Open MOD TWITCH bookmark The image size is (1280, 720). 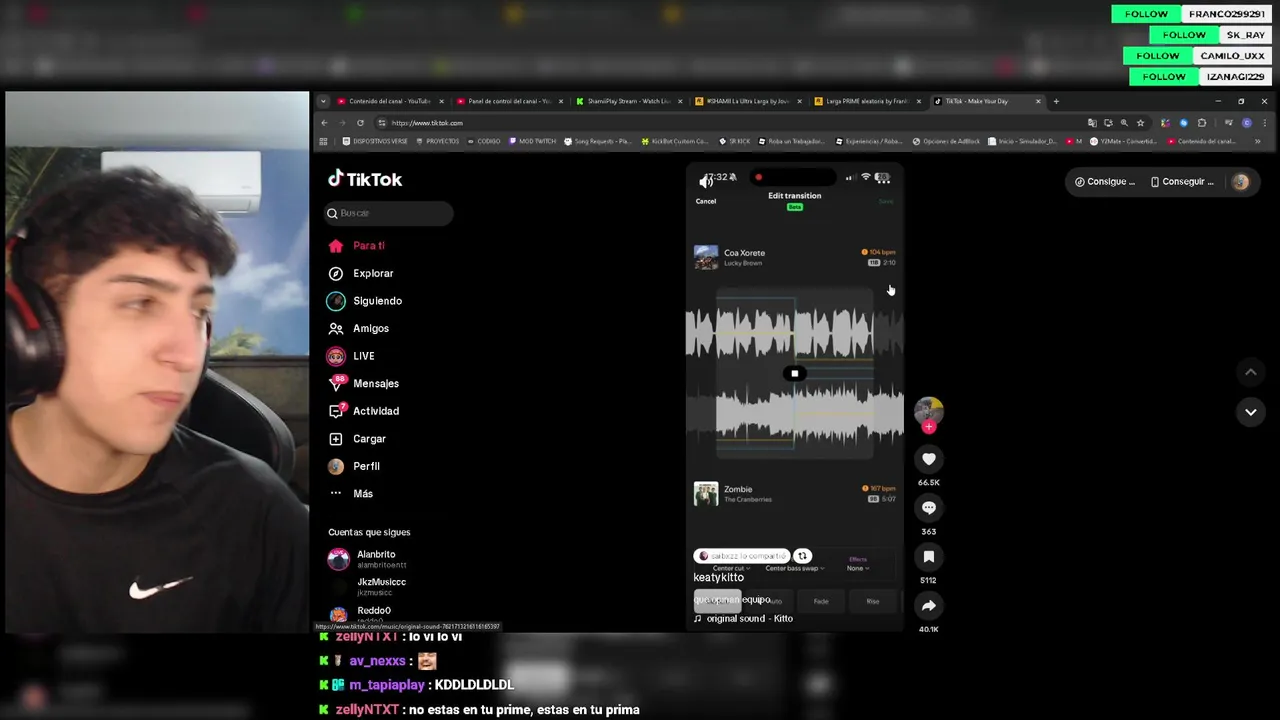pyautogui.click(x=532, y=141)
